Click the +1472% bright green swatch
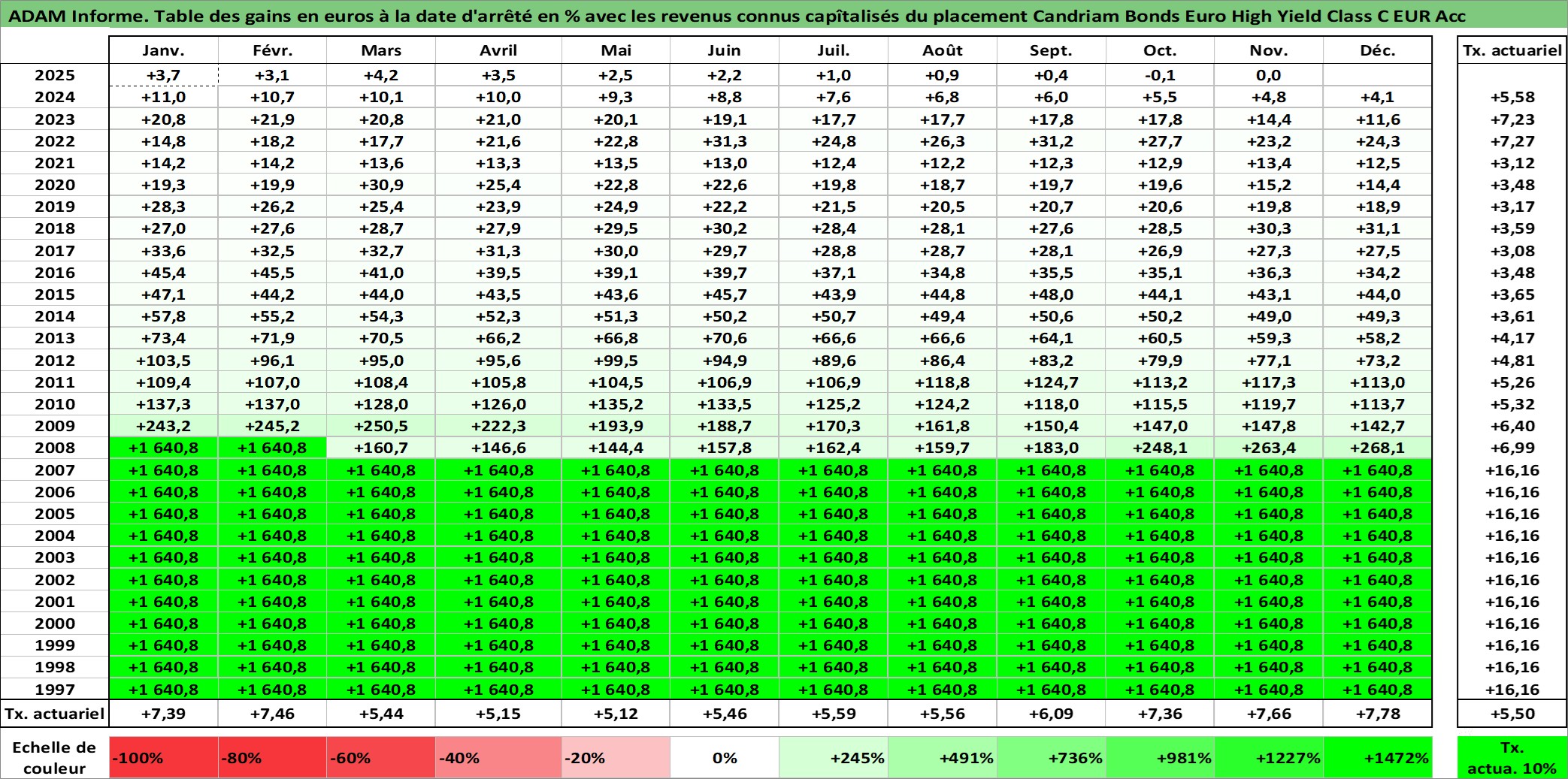 (x=1378, y=757)
